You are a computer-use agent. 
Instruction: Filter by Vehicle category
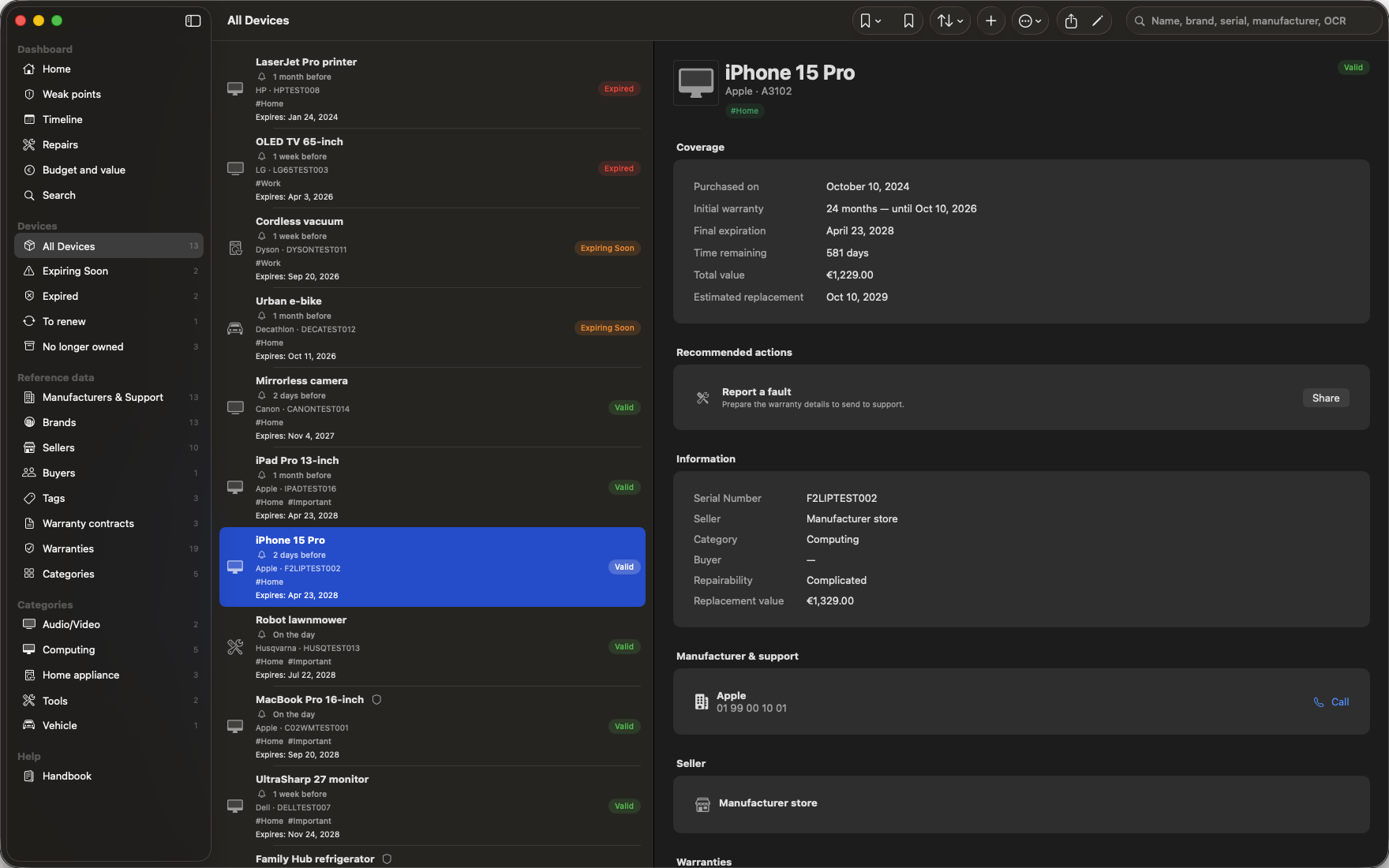click(x=109, y=726)
